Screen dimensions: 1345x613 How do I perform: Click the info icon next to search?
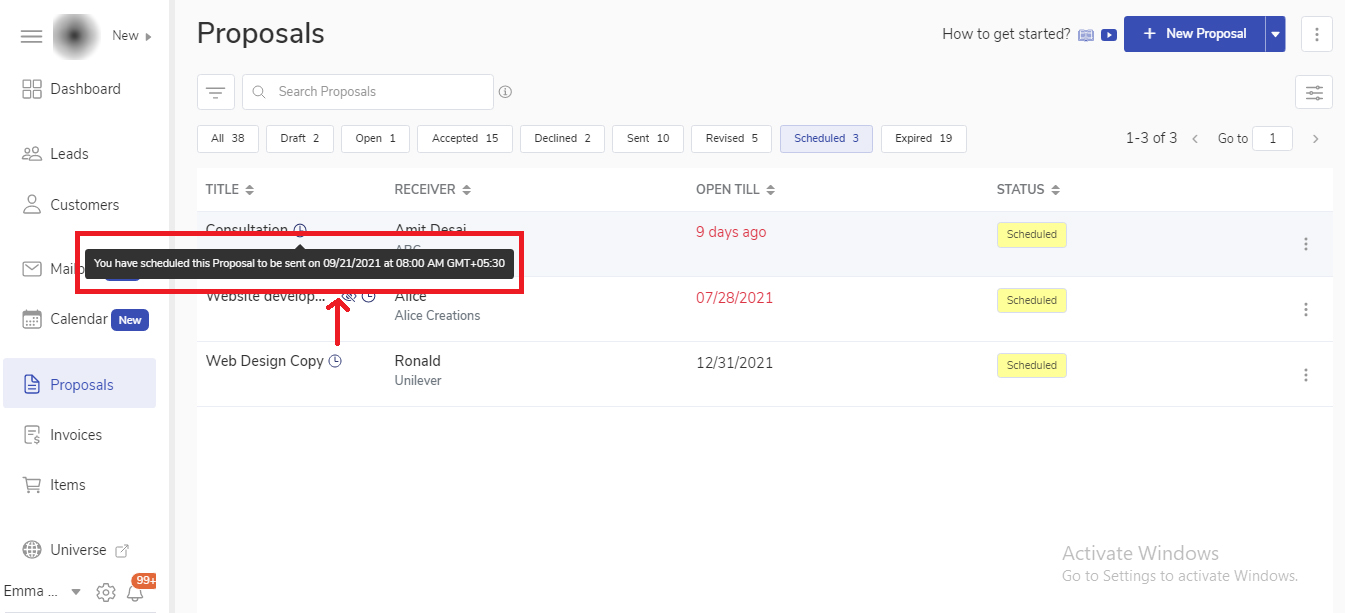(x=505, y=92)
